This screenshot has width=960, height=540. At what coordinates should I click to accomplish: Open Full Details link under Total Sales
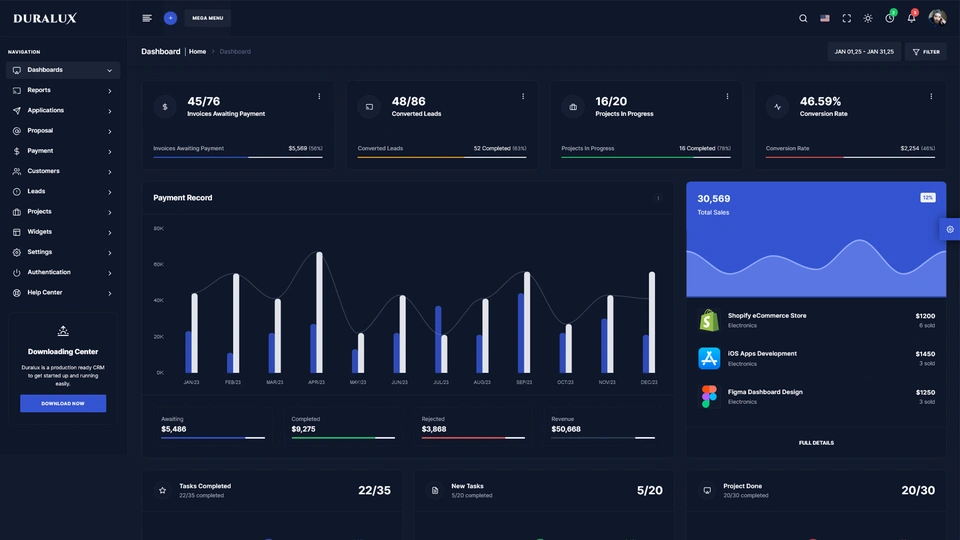coord(816,442)
